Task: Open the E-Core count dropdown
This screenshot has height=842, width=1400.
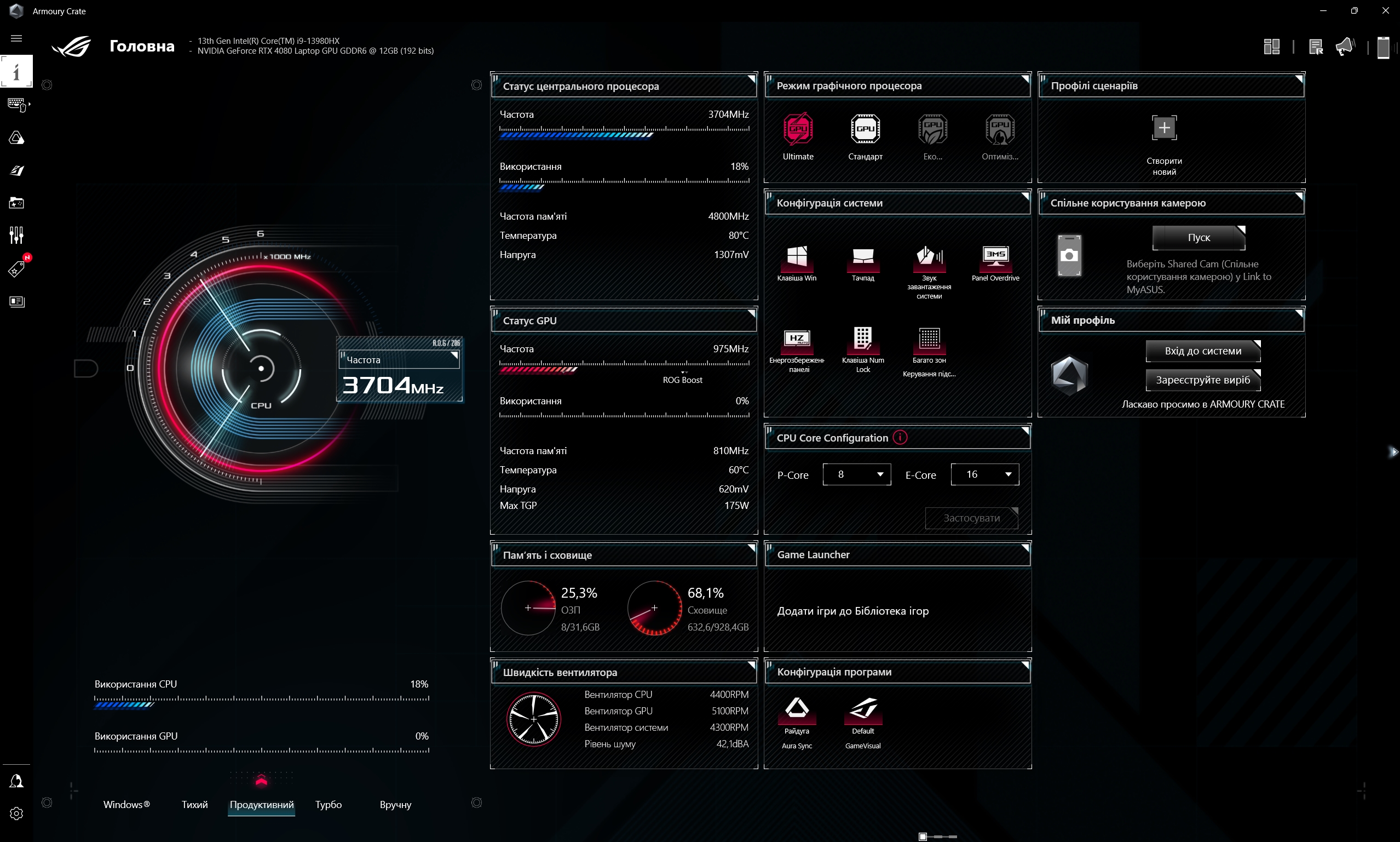Action: 984,474
